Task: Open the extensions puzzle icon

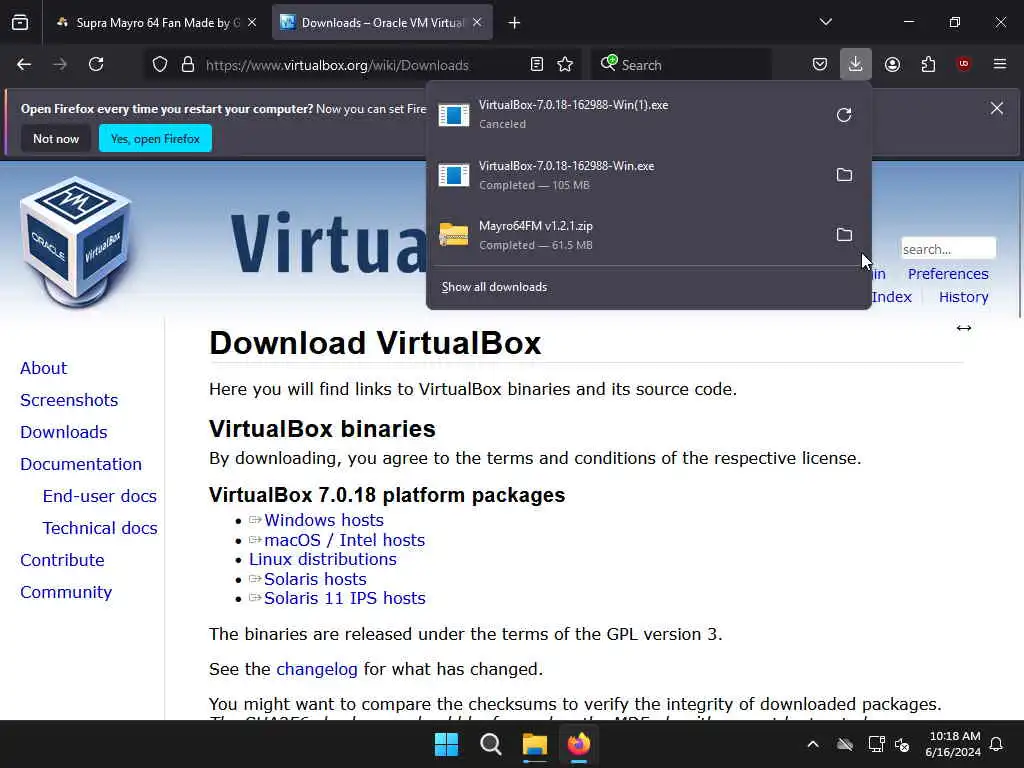Action: tap(929, 65)
